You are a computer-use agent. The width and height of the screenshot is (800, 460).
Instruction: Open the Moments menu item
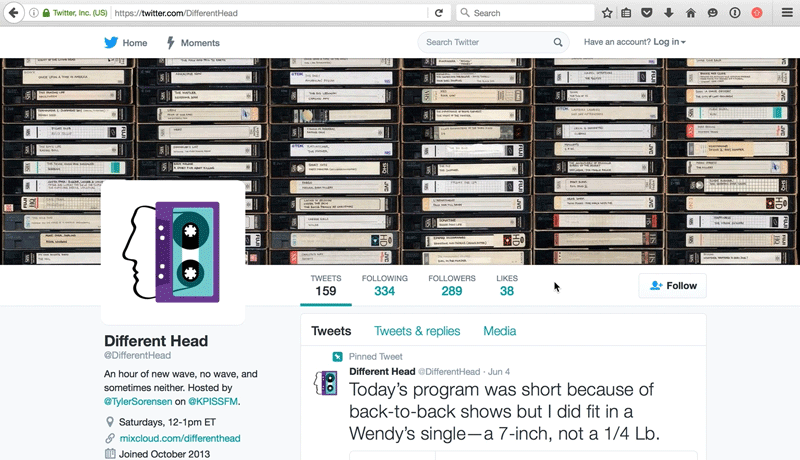193,43
